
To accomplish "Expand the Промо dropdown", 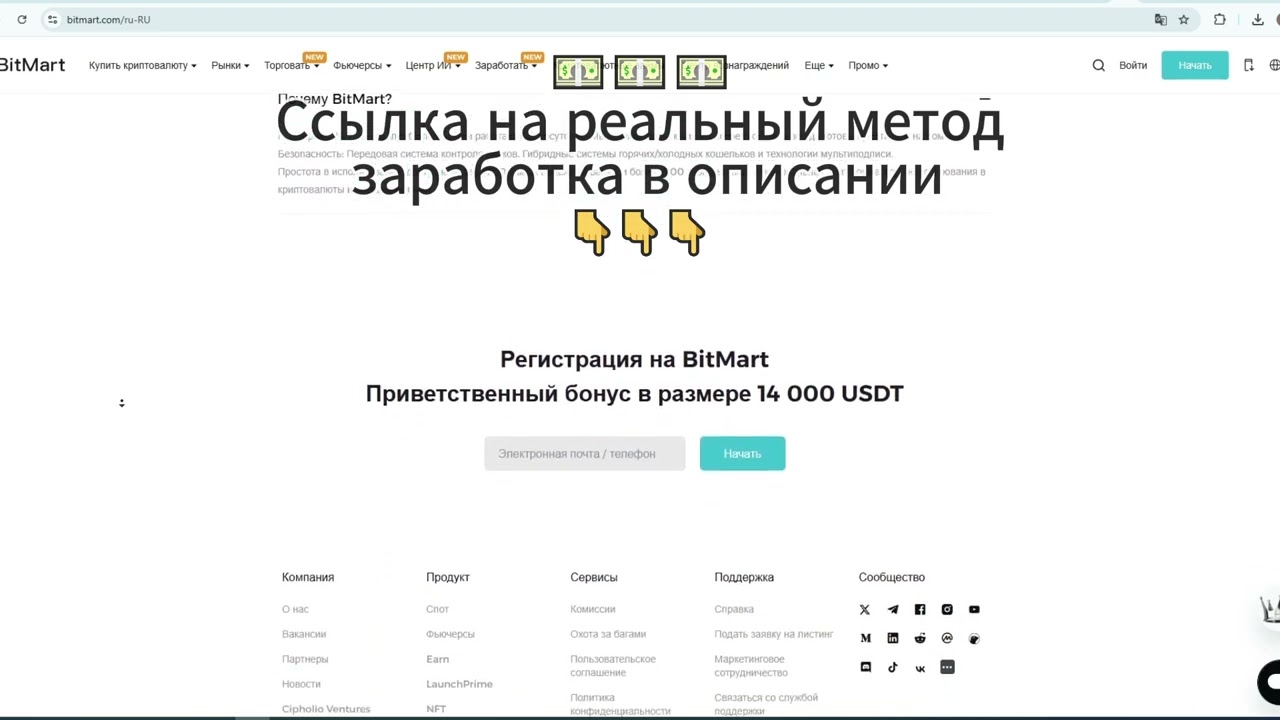I will [868, 65].
